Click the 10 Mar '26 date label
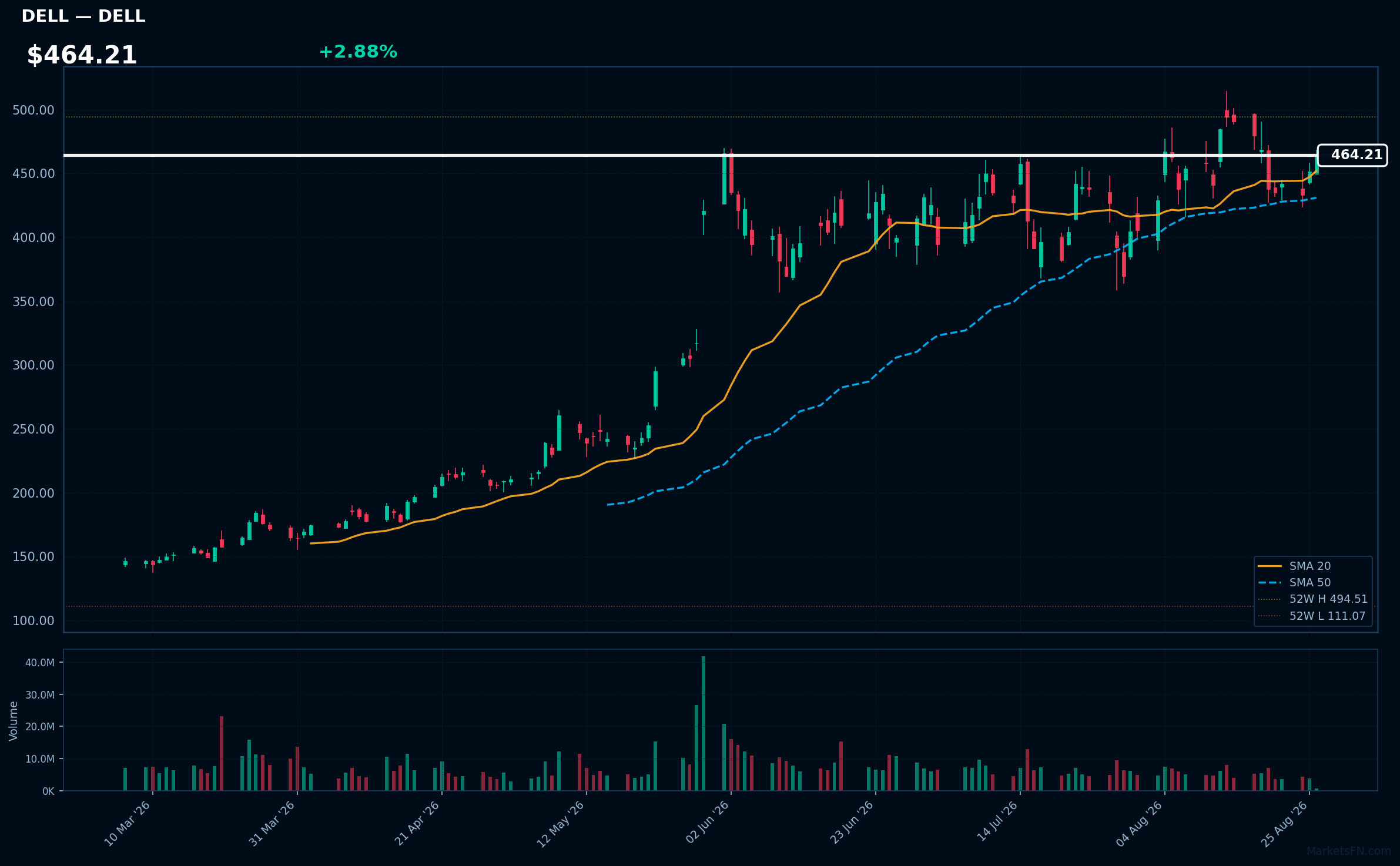This screenshot has height=866, width=1400. tap(128, 824)
